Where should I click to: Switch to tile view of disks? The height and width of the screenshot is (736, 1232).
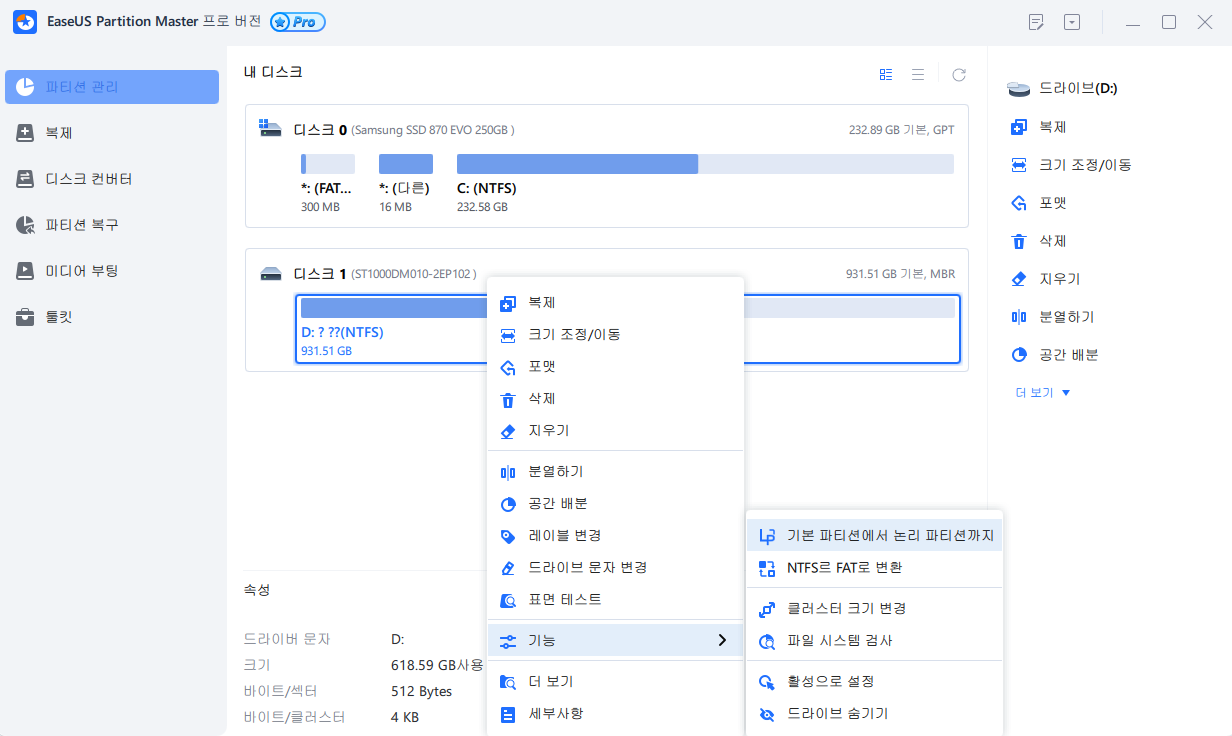[885, 74]
